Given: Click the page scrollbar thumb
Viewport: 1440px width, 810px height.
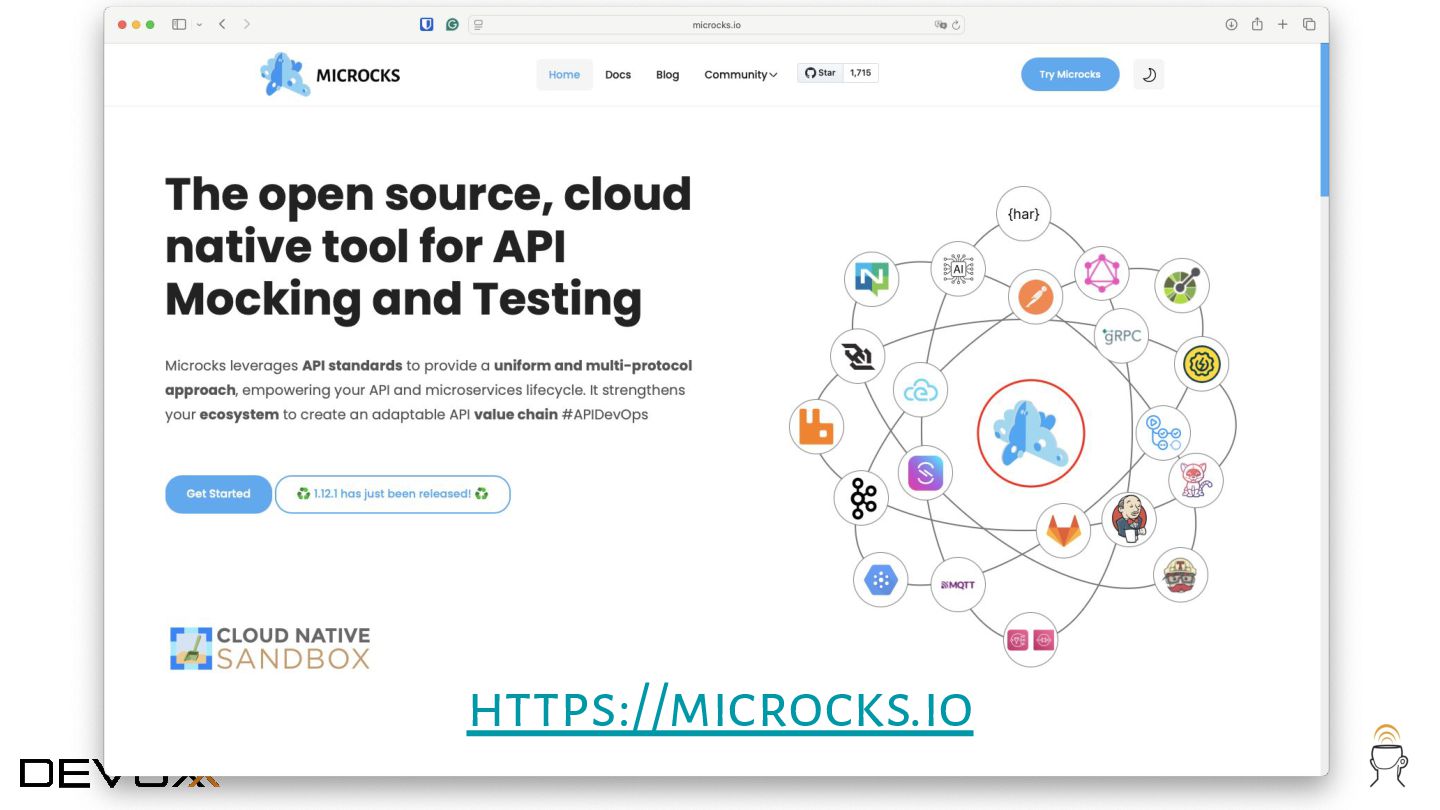Looking at the screenshot, I should [x=1325, y=120].
